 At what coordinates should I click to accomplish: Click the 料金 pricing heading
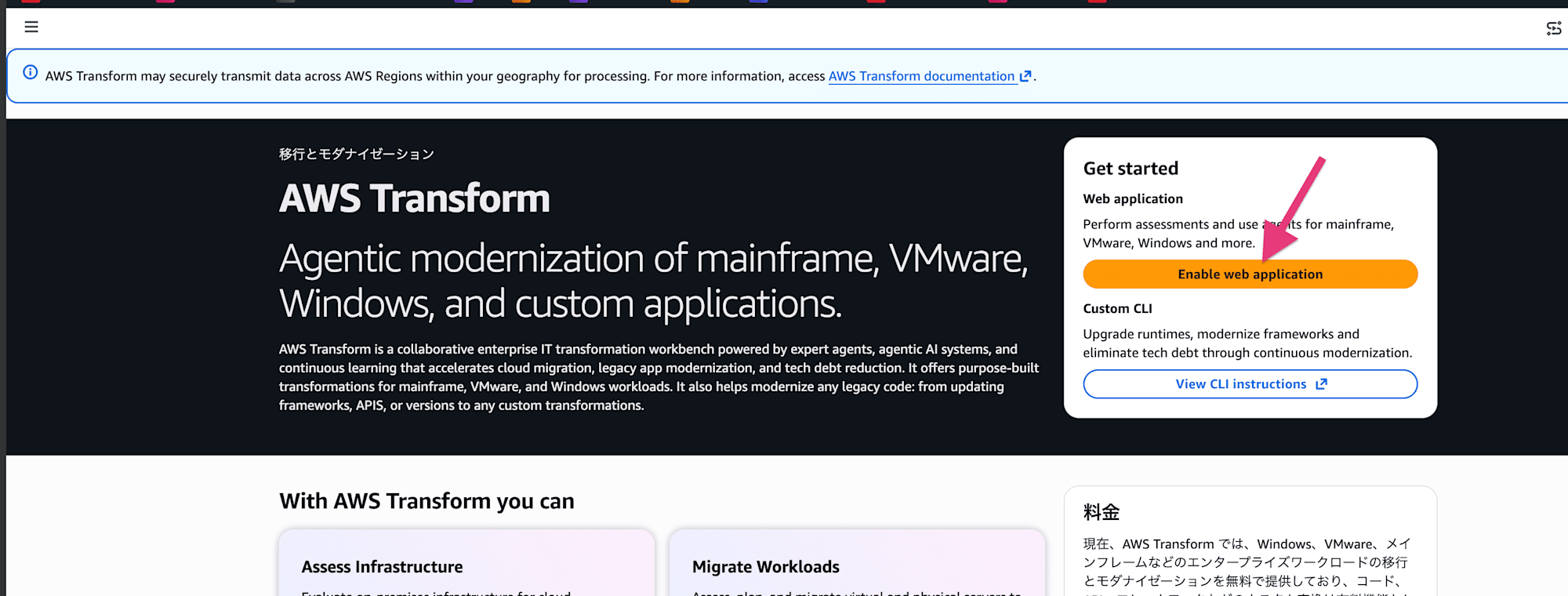[1102, 513]
